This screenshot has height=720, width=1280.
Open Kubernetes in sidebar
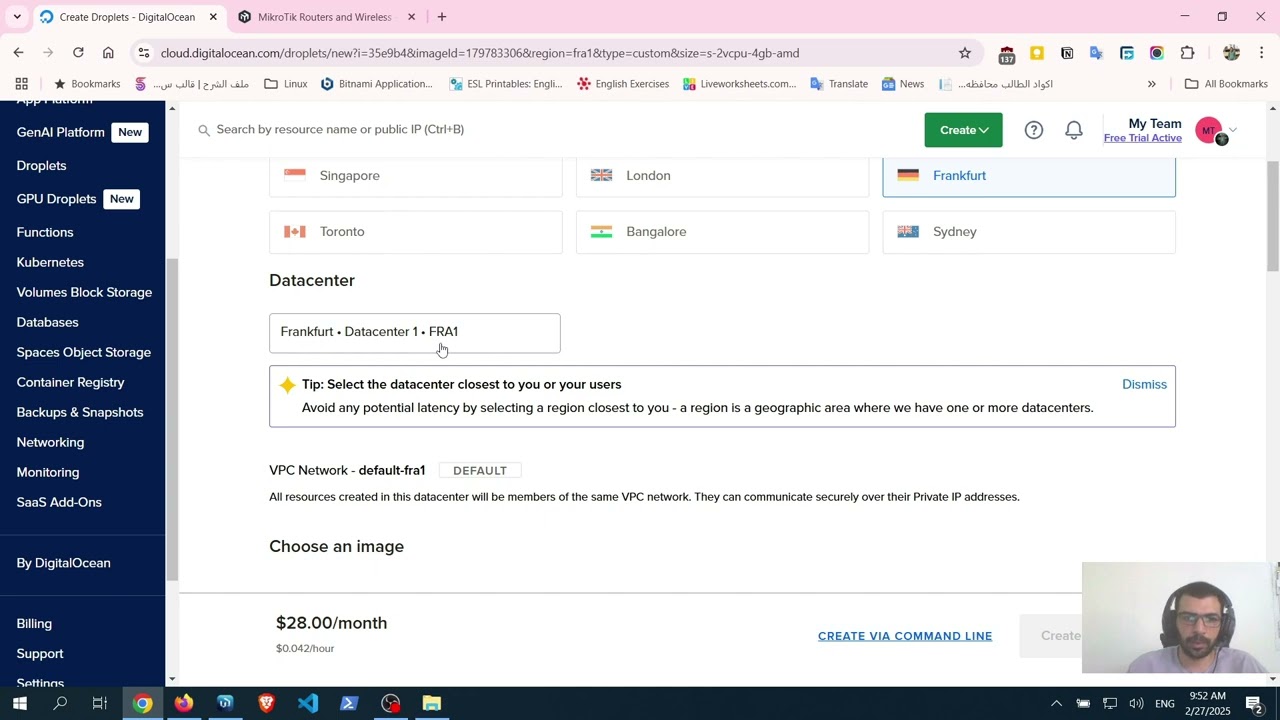click(x=50, y=262)
